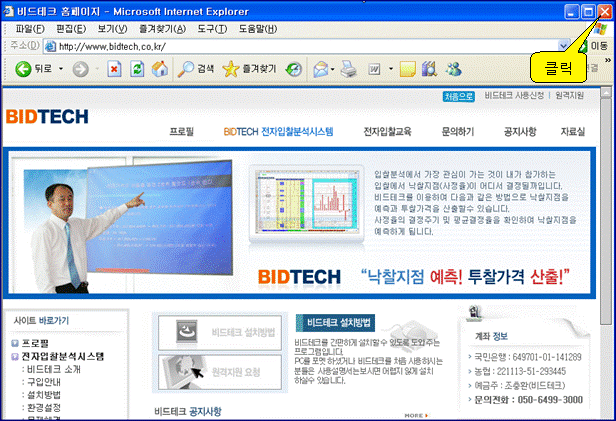Viewport: 616px width, 421px height.
Task: Open the 파일(F) menu
Action: coord(30,29)
